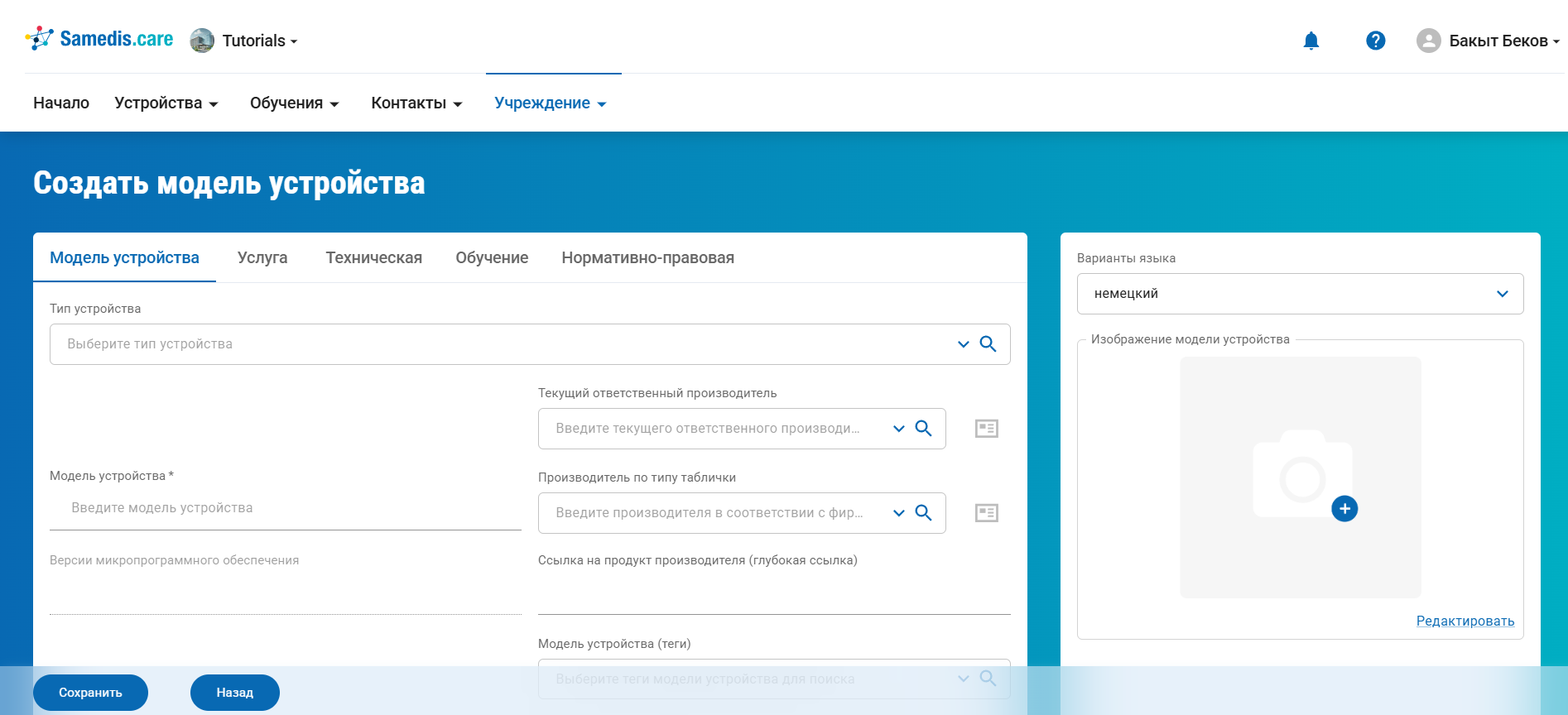Click the Редактировать link under image
The height and width of the screenshot is (715, 1568).
pyautogui.click(x=1465, y=621)
